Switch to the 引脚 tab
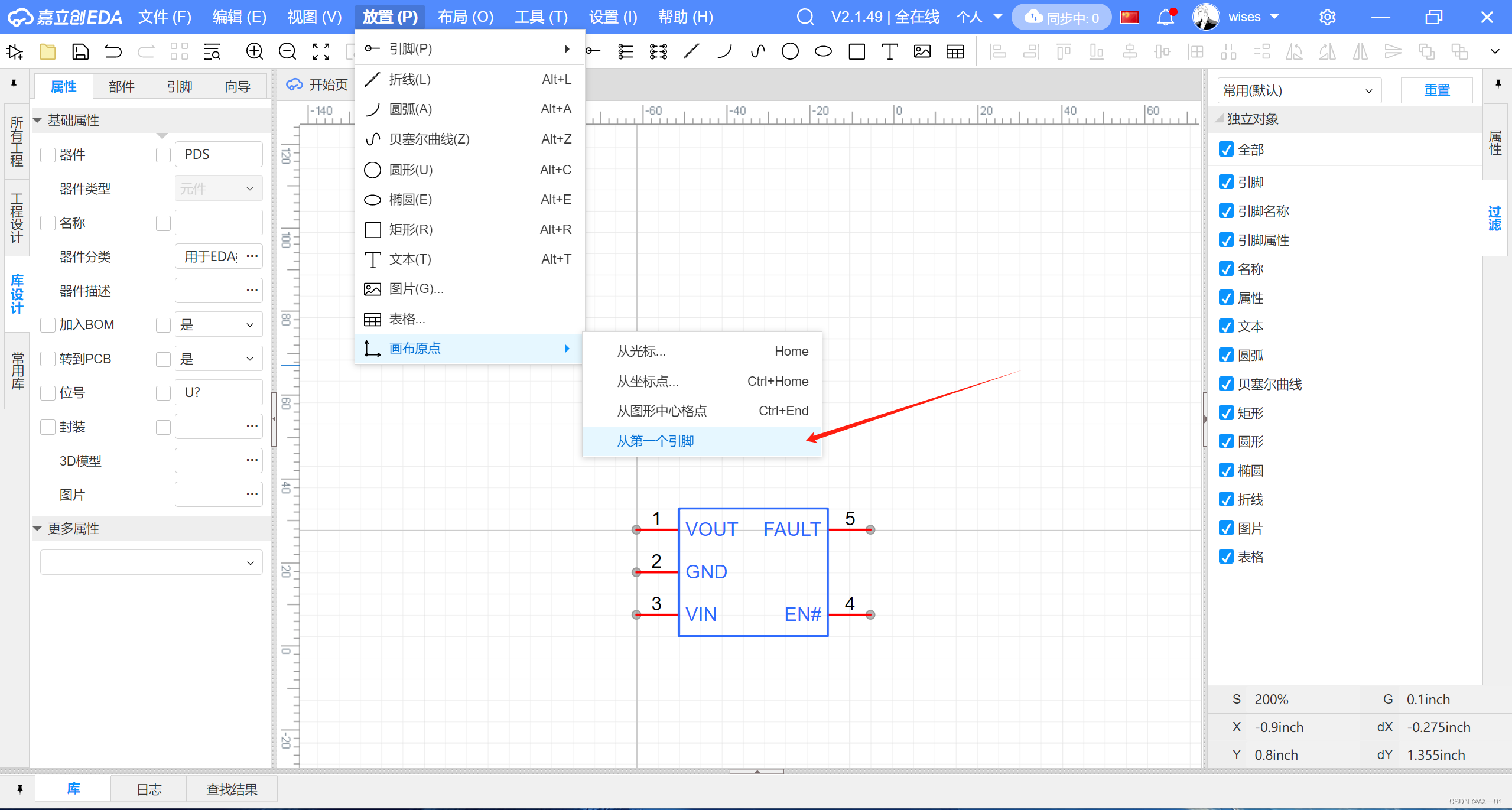Screen dimensions: 1512x810 (x=180, y=87)
